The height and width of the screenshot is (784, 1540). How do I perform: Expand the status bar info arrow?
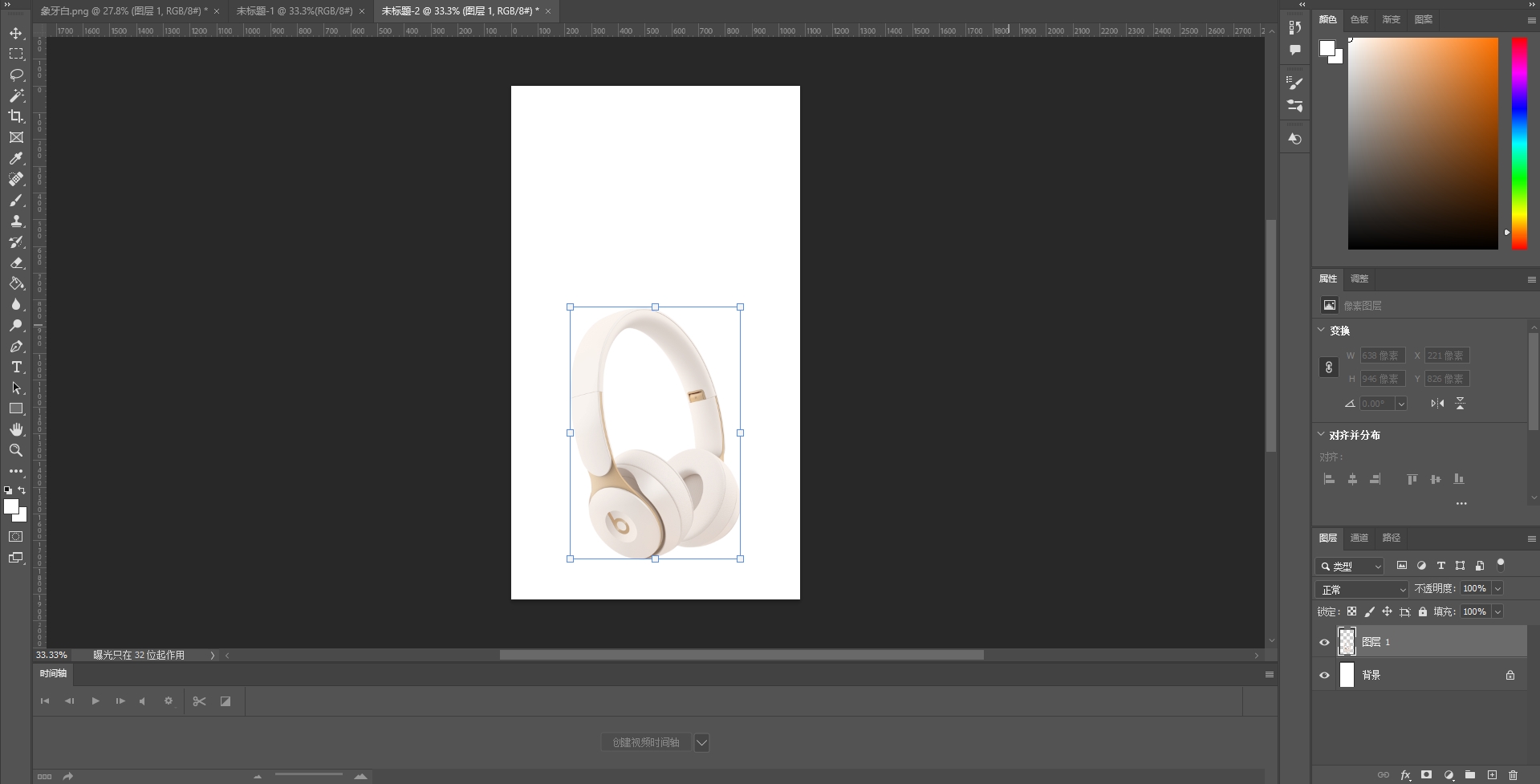(x=213, y=656)
